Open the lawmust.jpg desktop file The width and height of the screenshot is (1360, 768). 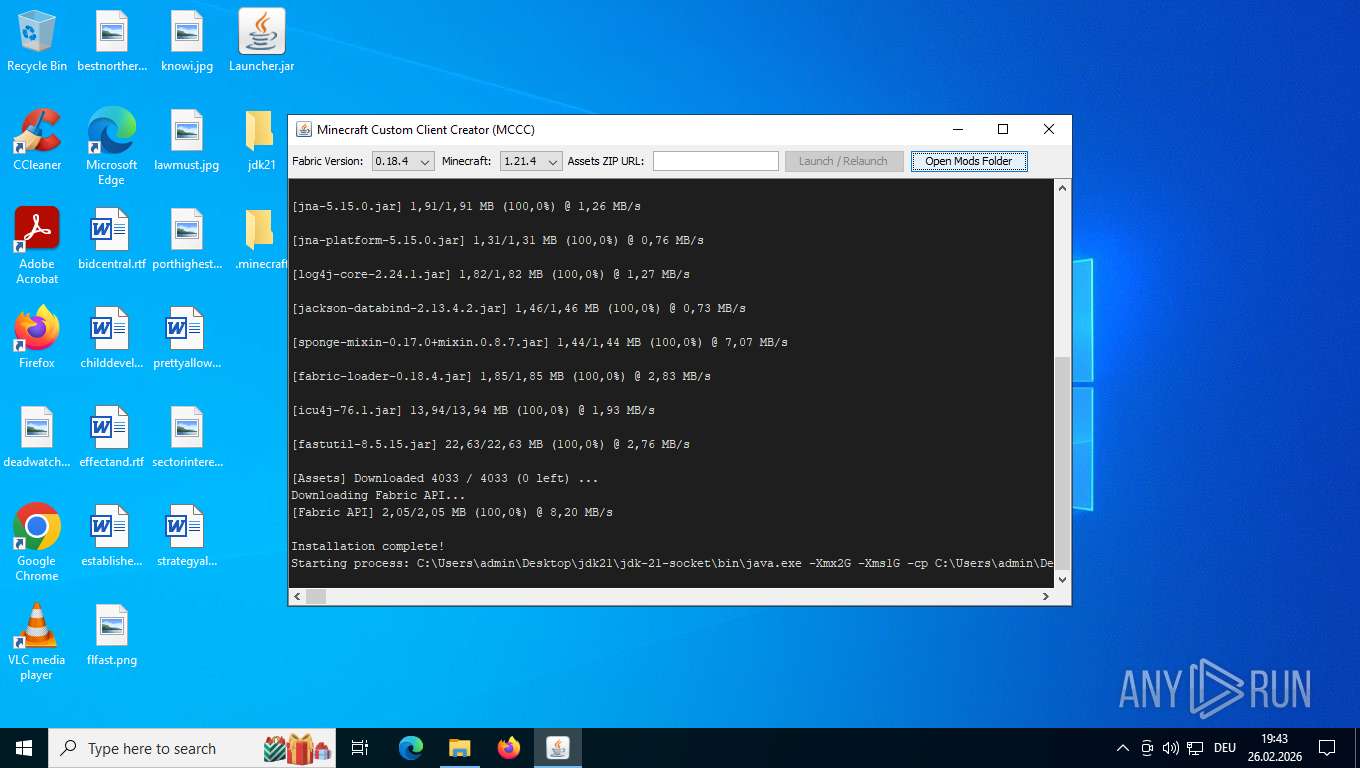(187, 140)
